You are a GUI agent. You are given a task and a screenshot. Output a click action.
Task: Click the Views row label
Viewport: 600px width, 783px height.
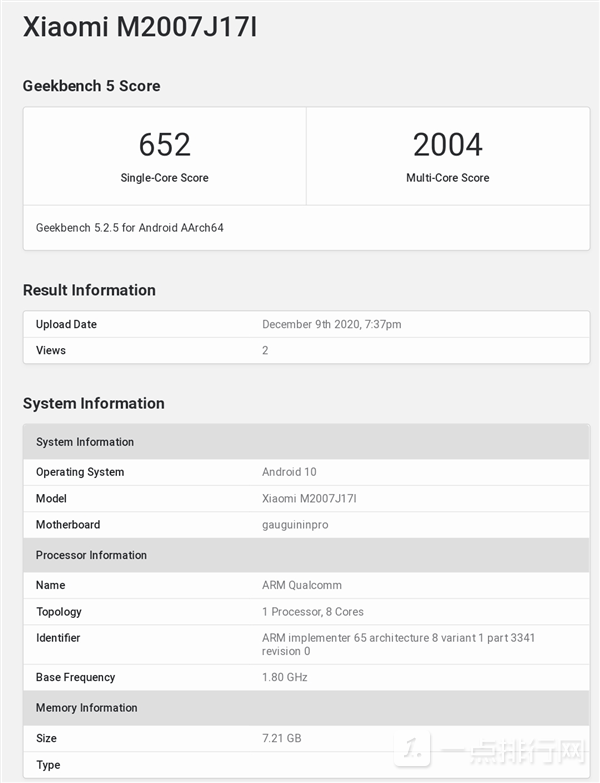point(51,350)
